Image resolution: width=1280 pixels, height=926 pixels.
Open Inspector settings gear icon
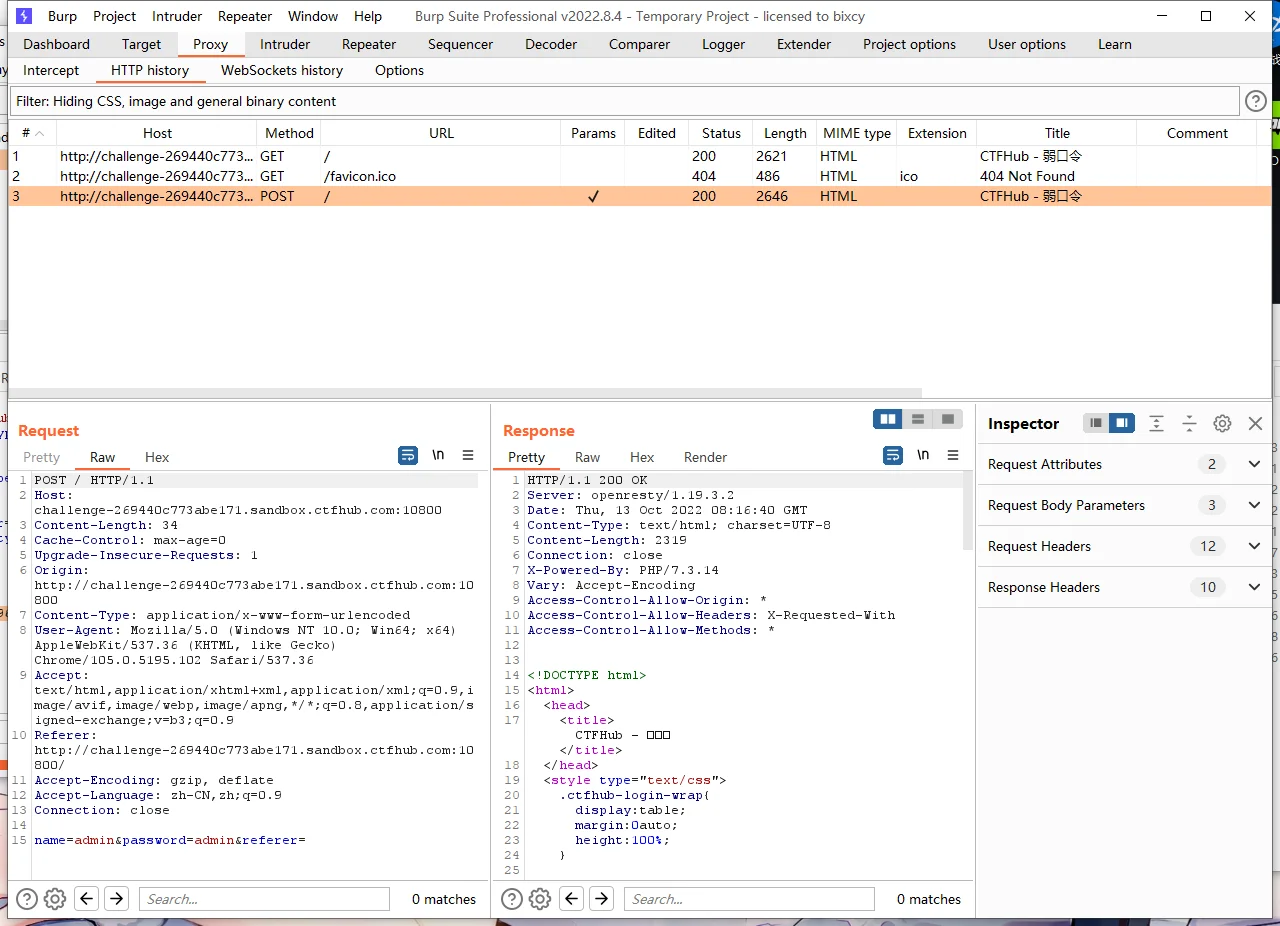tap(1222, 423)
